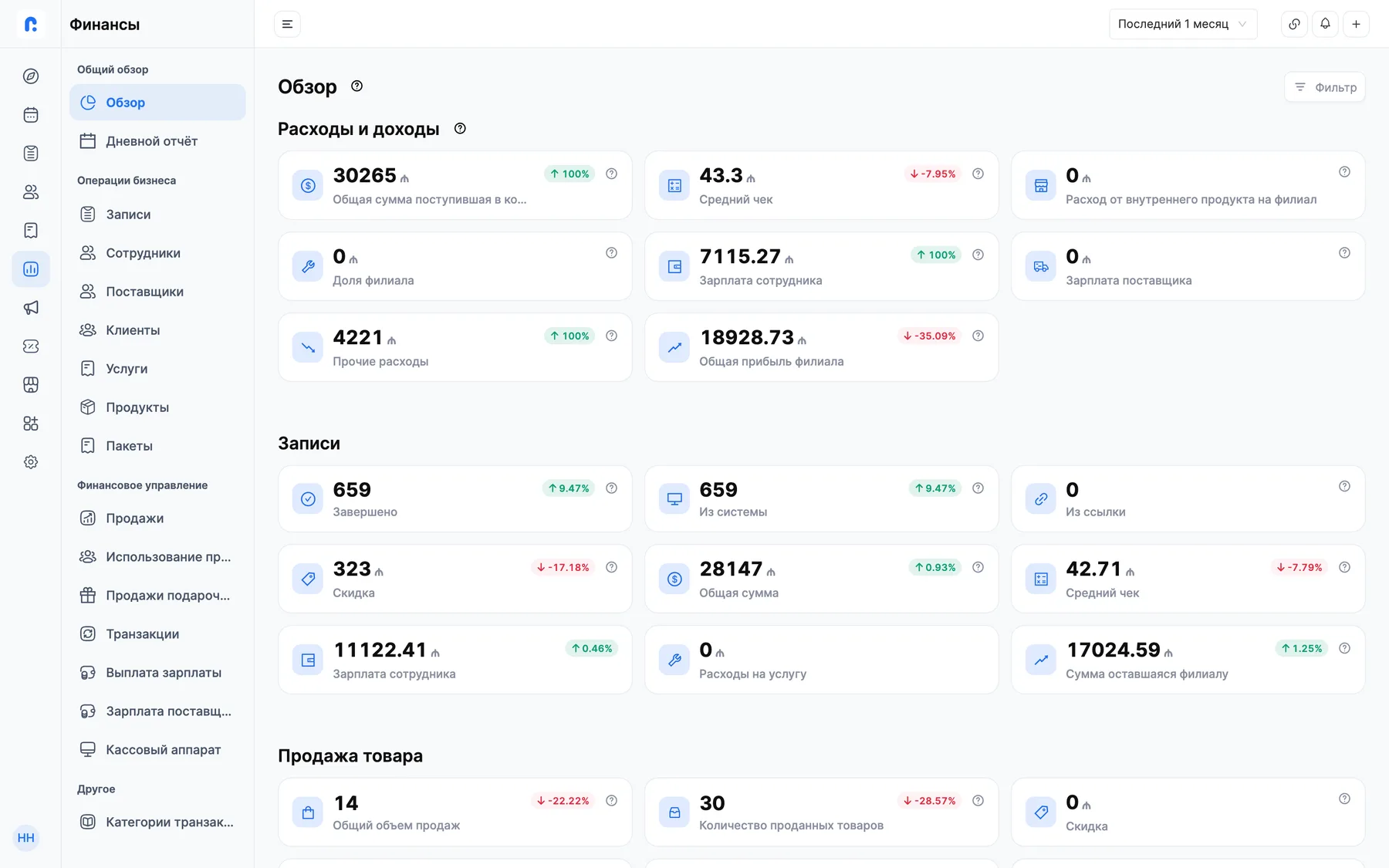Click the 18928.73 branch profit value
This screenshot has height=868, width=1389.
coord(747,338)
